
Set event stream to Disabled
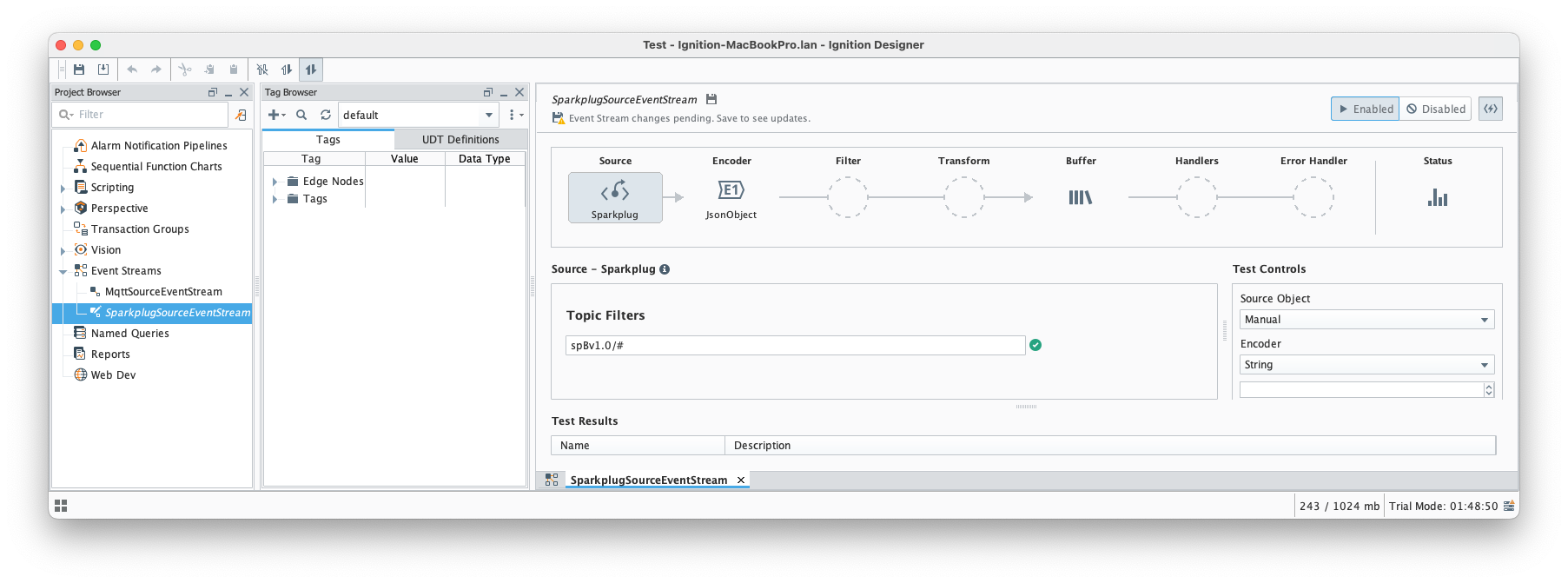1436,109
